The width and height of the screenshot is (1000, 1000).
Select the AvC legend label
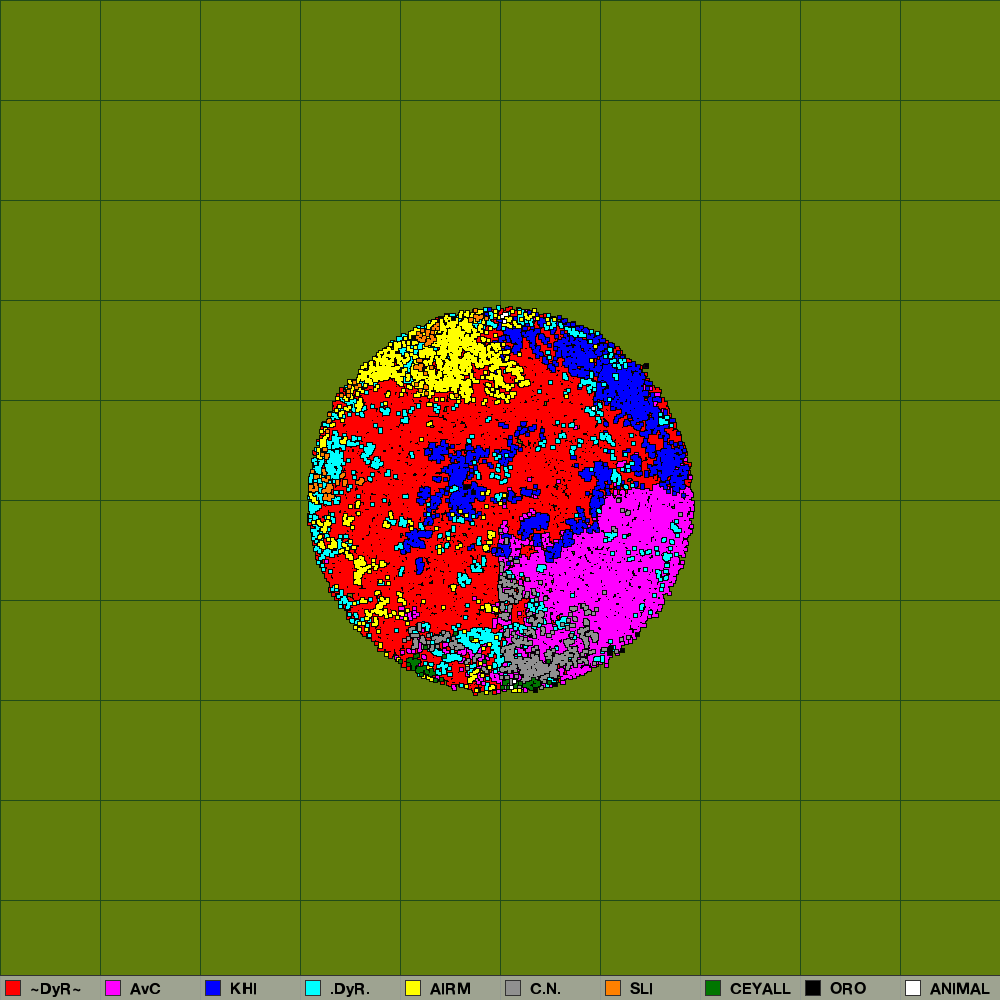[145, 989]
